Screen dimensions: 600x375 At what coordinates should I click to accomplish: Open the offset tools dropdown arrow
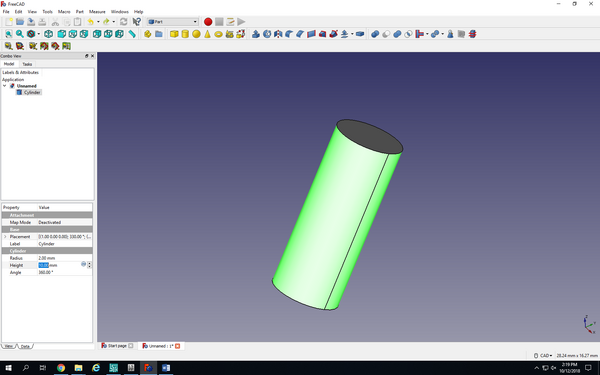pyautogui.click(x=352, y=34)
